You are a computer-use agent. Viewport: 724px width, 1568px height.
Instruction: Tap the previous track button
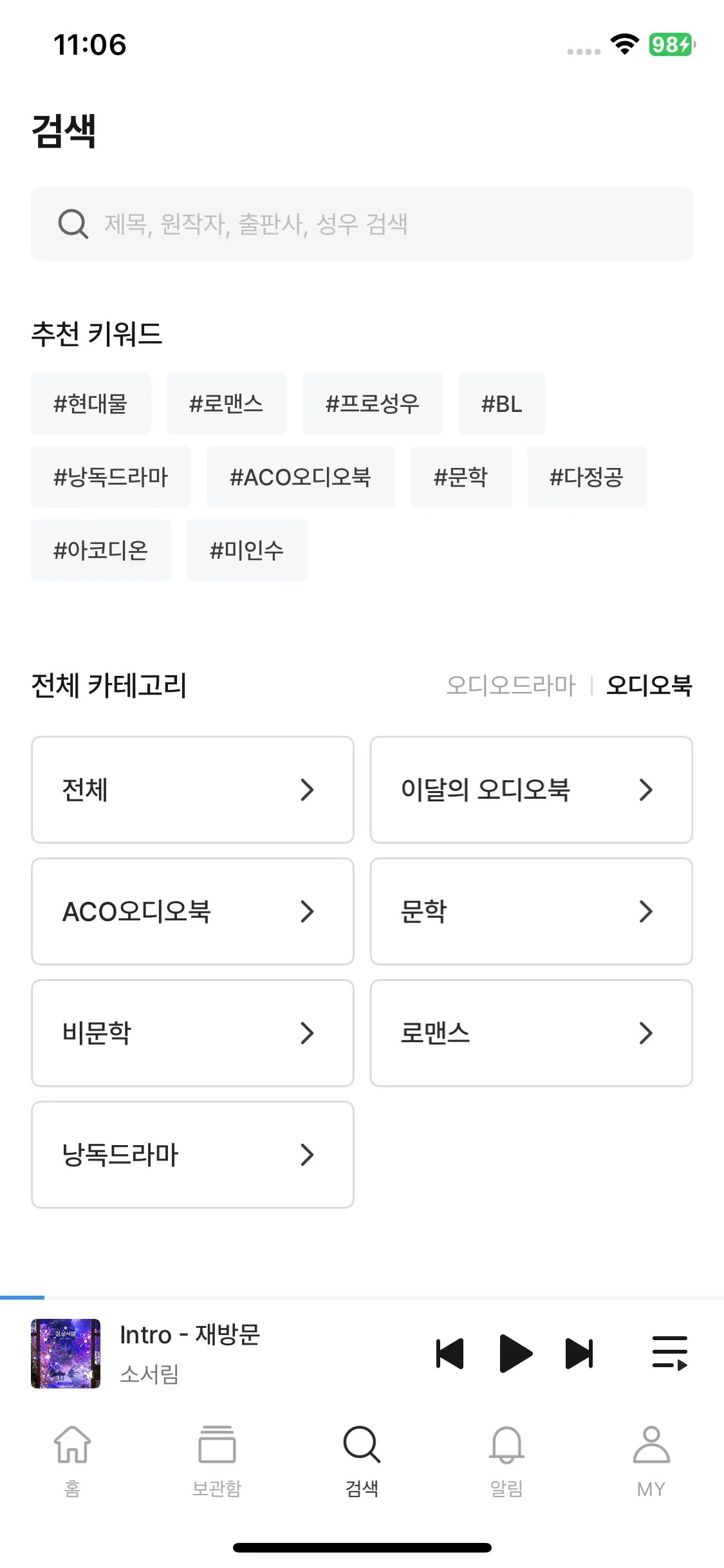pos(450,1353)
